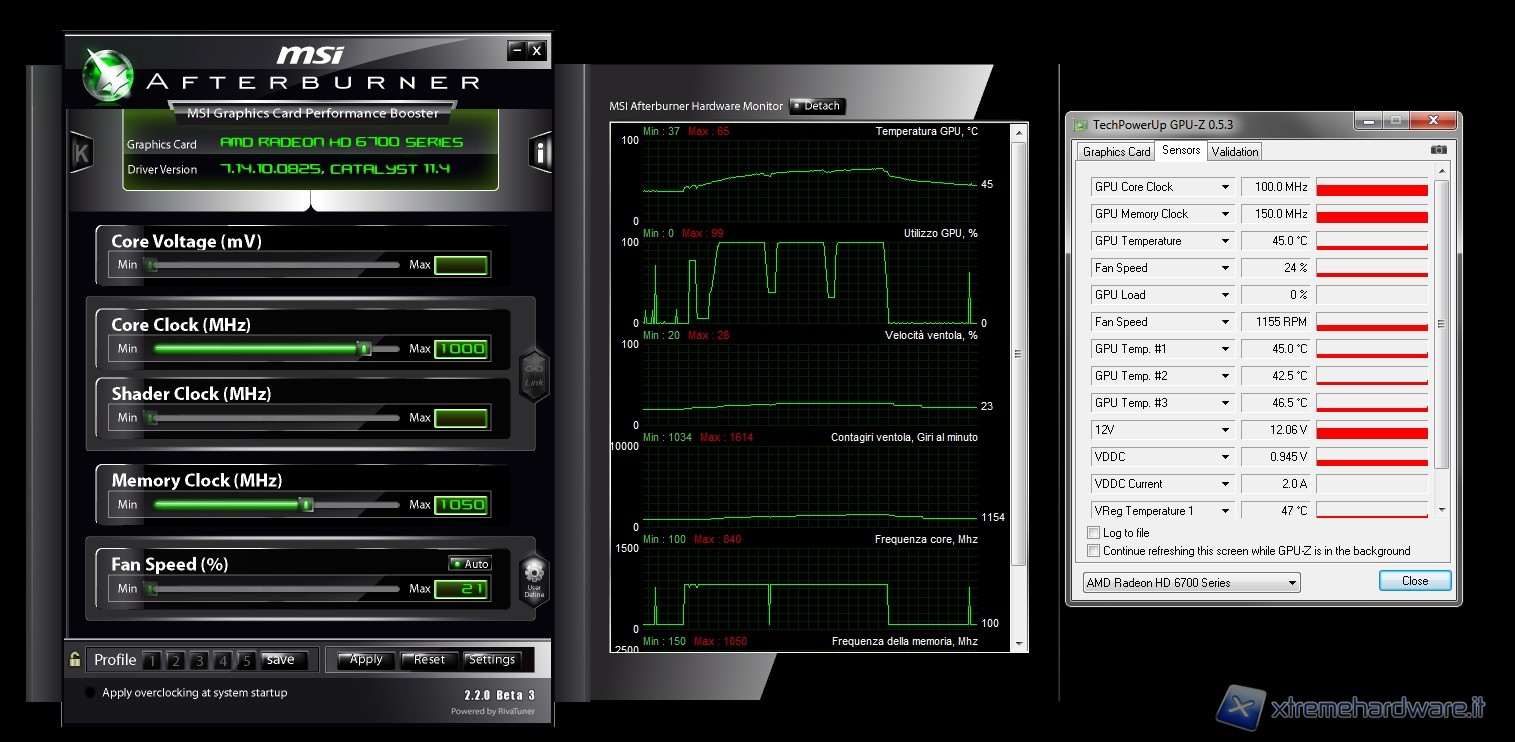Click the GPU-Z sensors list scrollbar
Screen dimensions: 1515x742
click(1441, 340)
